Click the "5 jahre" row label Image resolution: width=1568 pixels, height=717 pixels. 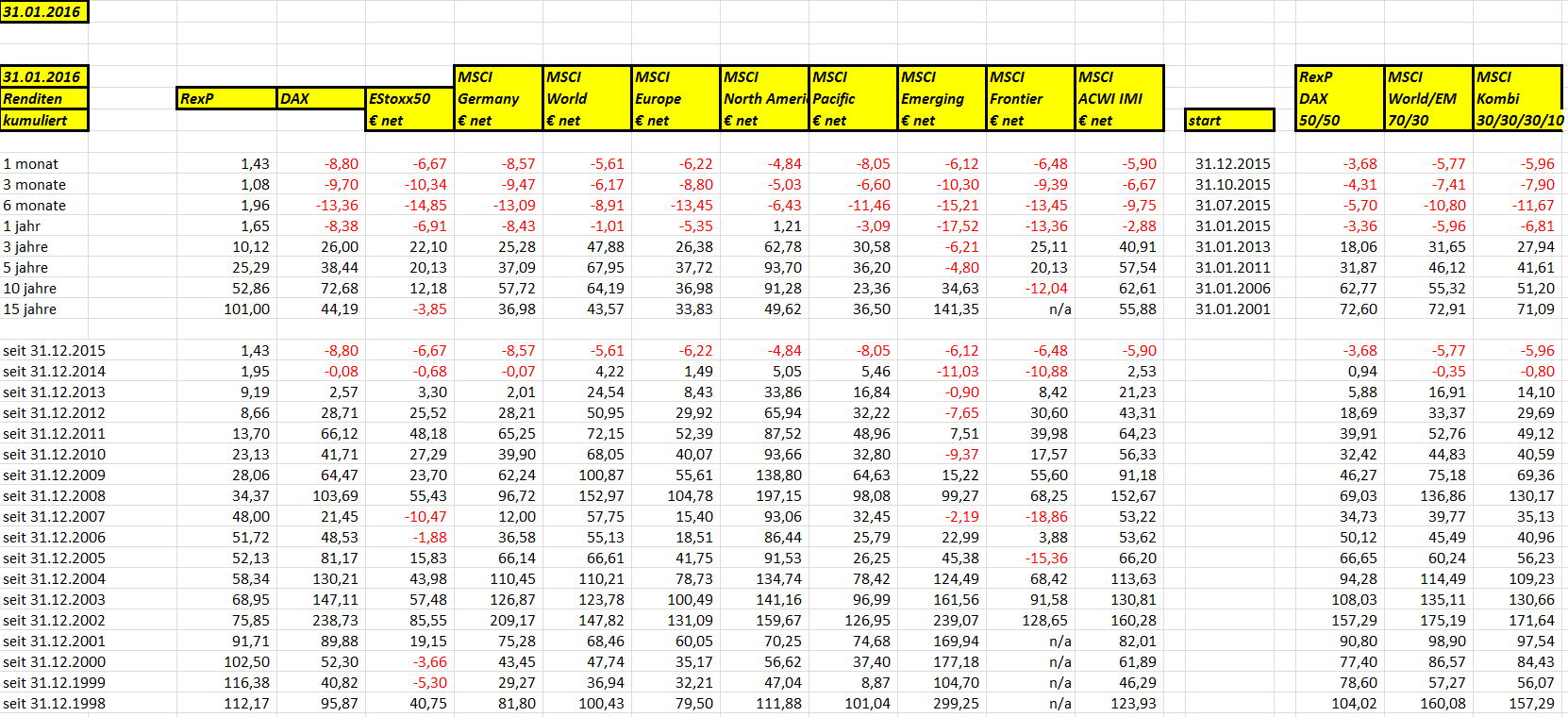[25, 268]
